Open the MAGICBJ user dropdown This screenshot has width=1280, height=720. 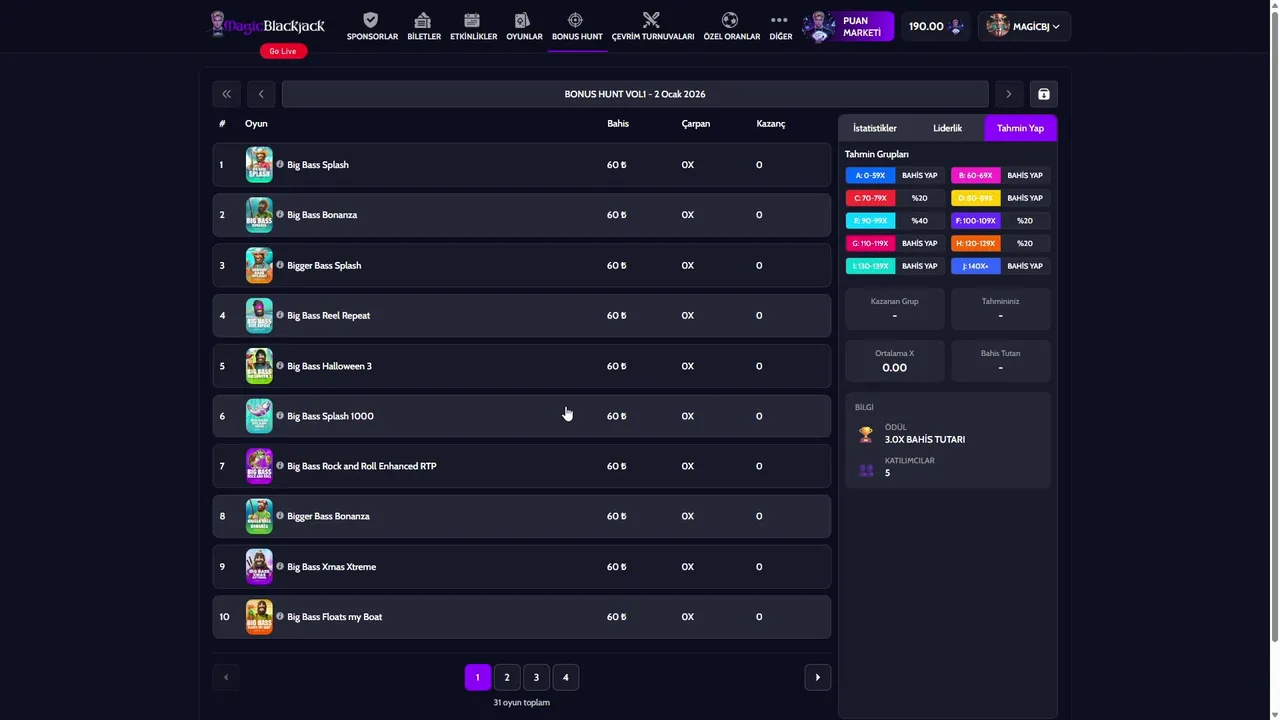click(1024, 27)
